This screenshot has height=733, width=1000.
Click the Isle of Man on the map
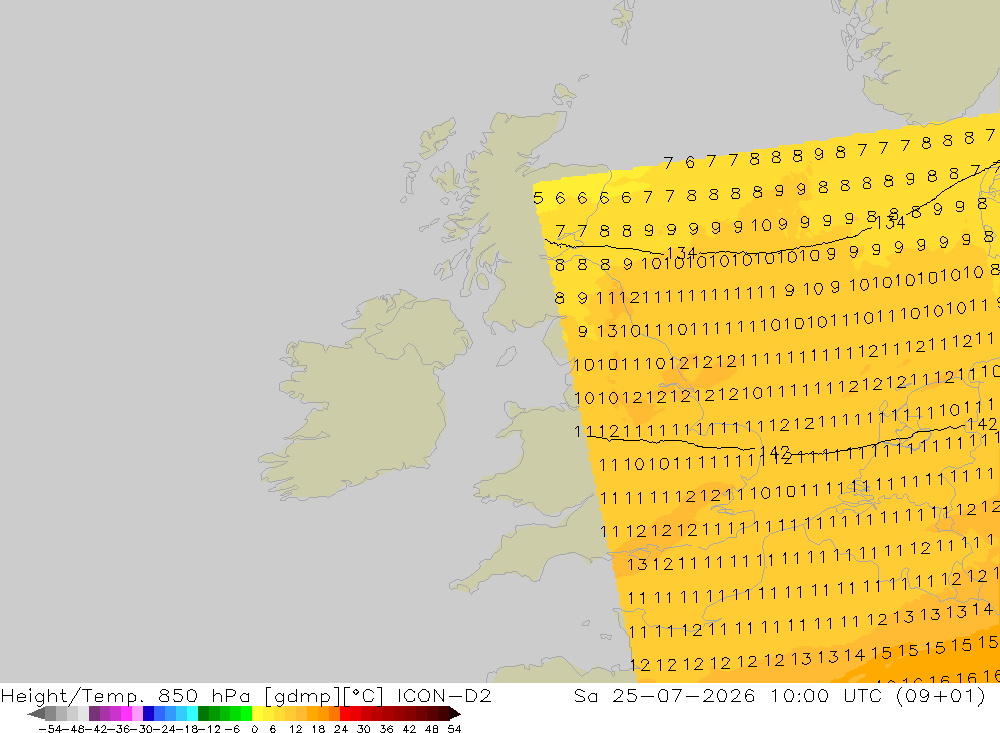click(x=506, y=356)
